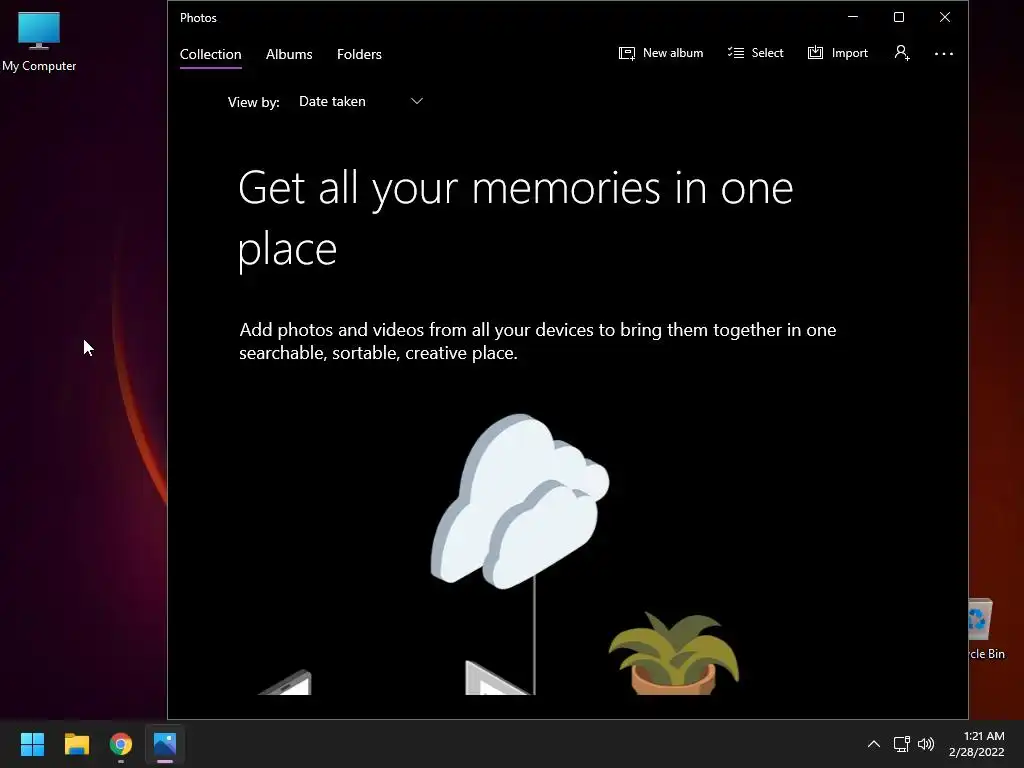Click the heading Get all your memories
Viewport: 1024px width, 768px height.
[515, 218]
